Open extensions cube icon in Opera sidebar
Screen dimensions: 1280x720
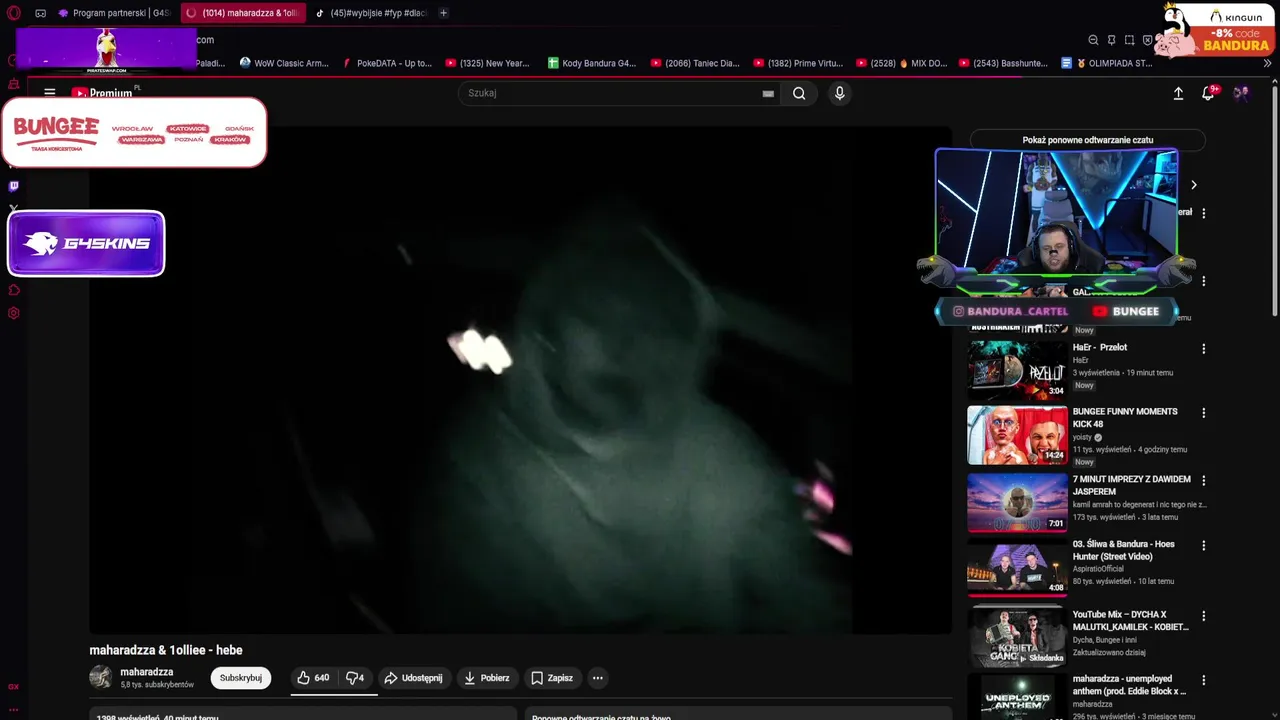pyautogui.click(x=13, y=290)
